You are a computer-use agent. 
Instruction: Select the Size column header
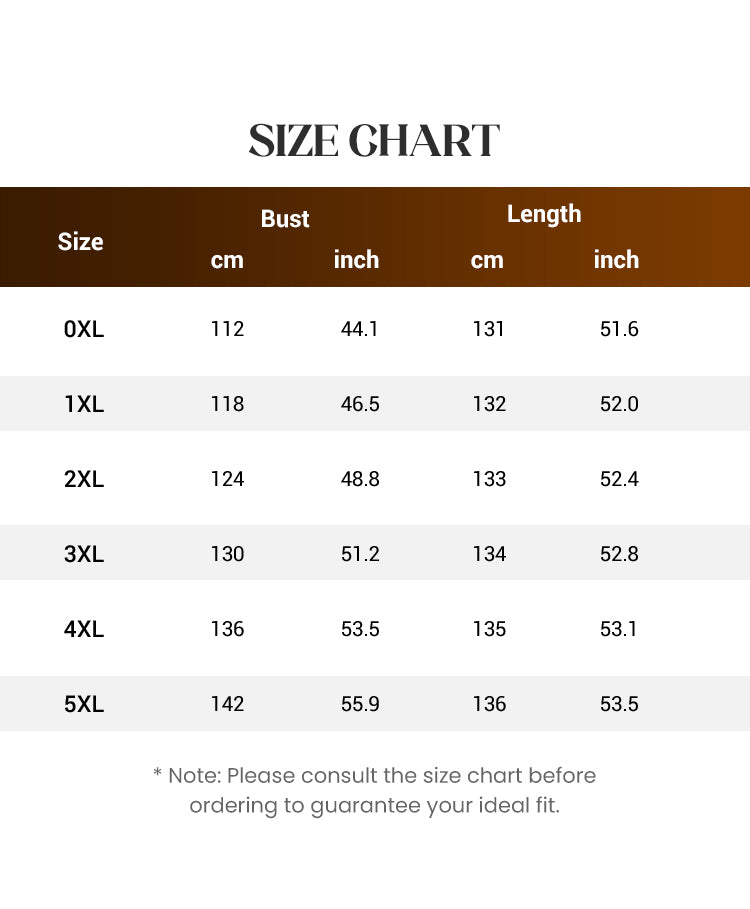81,242
